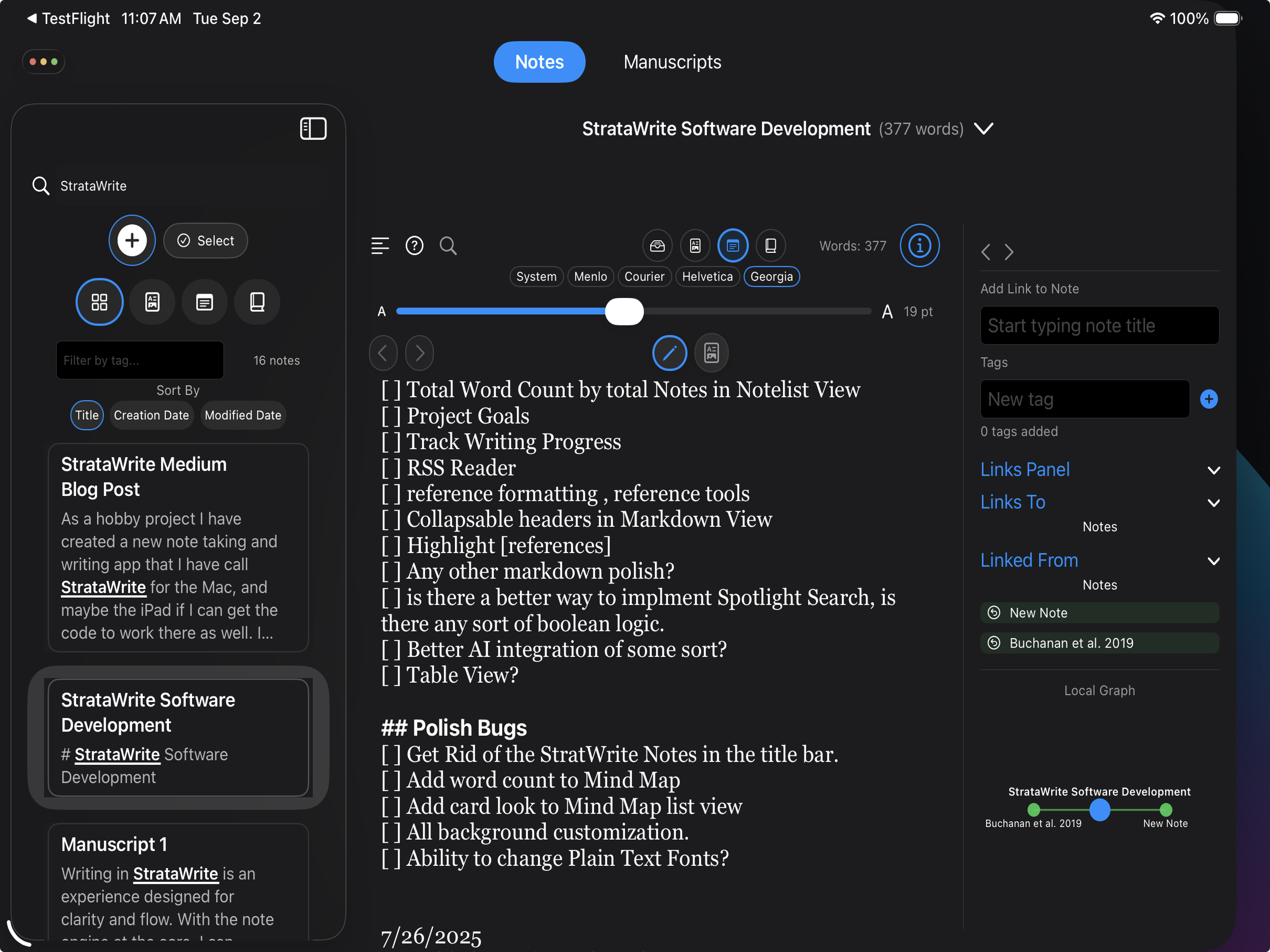Click the book layout icon in editor toolbar
Screen dimensions: 1270x952
[771, 245]
